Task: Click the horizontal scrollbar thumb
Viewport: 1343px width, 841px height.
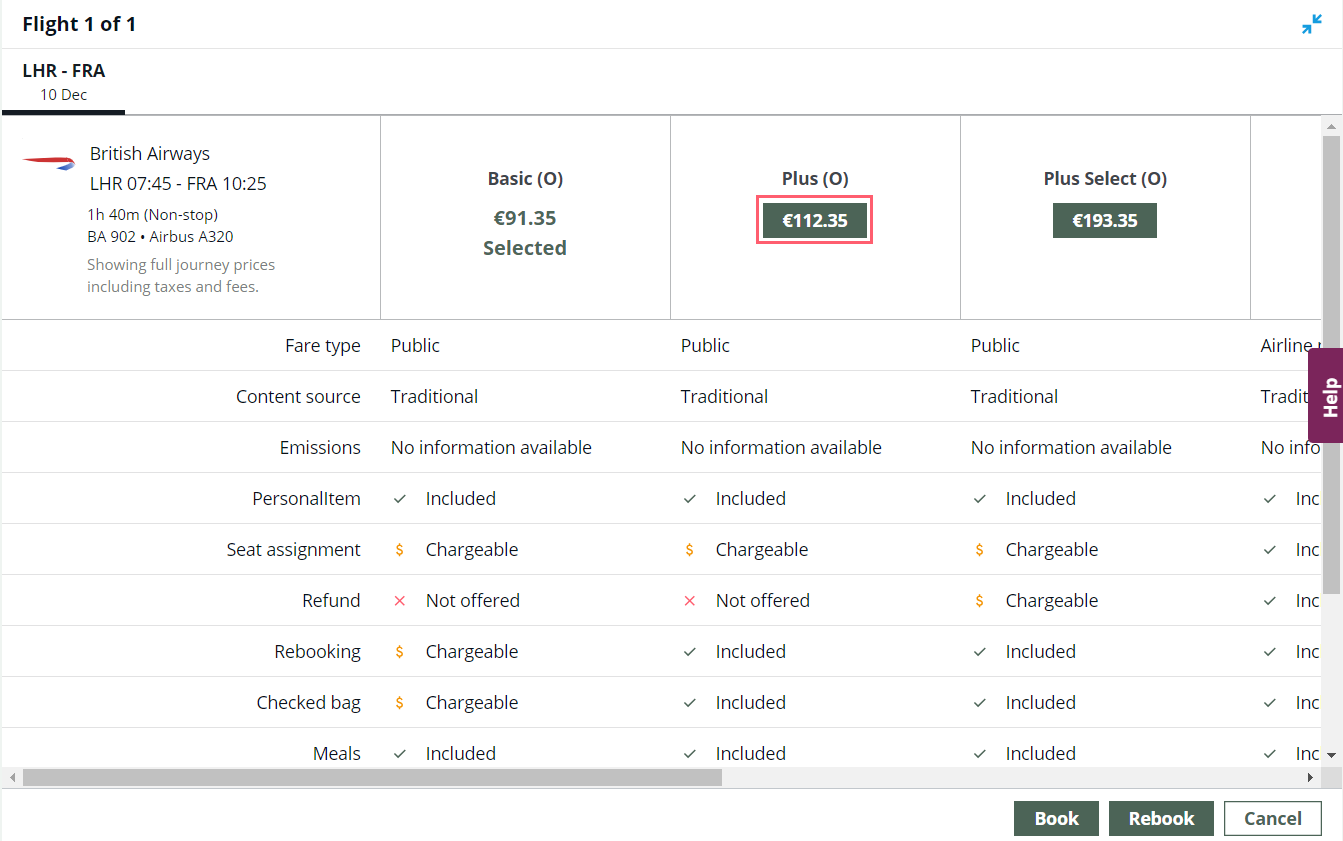Action: click(370, 777)
